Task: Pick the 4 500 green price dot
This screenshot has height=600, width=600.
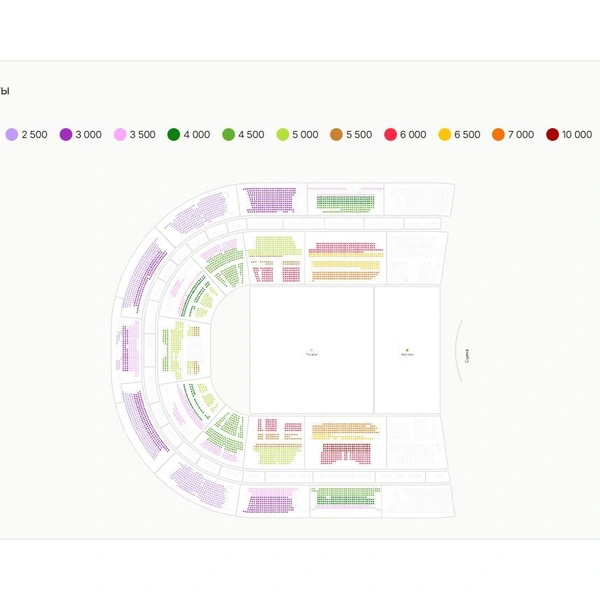Action: click(x=228, y=134)
